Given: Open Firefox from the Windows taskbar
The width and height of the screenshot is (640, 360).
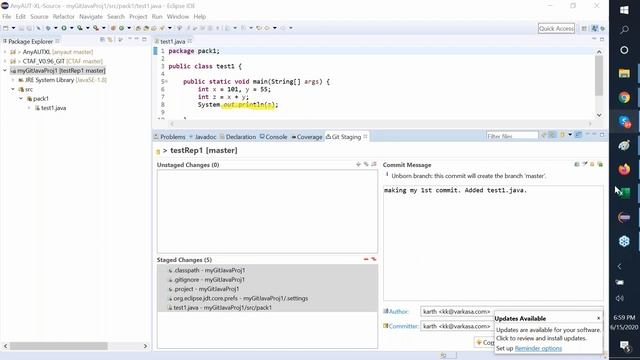Looking at the screenshot, I should [x=624, y=169].
